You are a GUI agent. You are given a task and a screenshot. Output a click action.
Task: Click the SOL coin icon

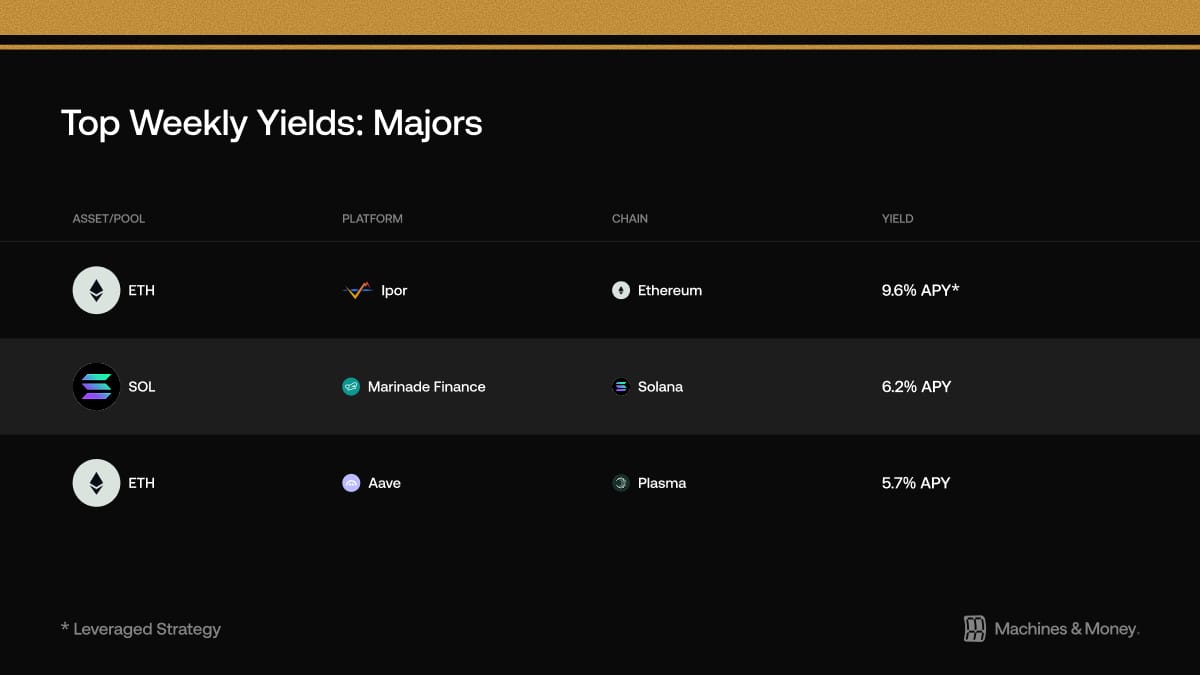pyautogui.click(x=96, y=386)
